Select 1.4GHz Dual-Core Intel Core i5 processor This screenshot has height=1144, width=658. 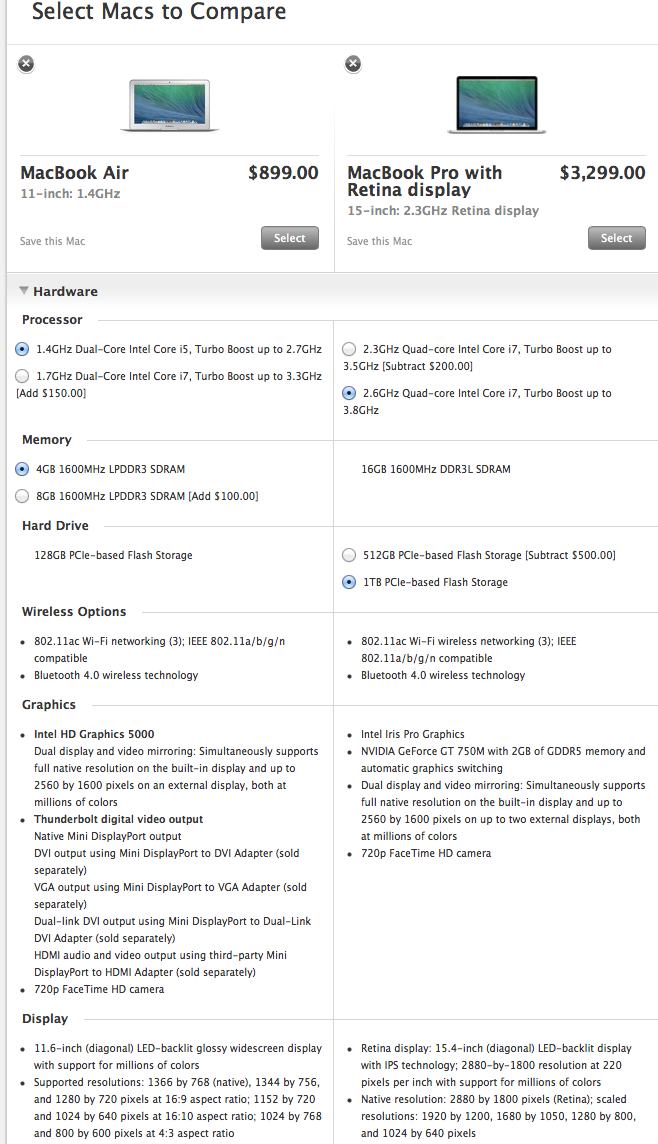coord(23,349)
